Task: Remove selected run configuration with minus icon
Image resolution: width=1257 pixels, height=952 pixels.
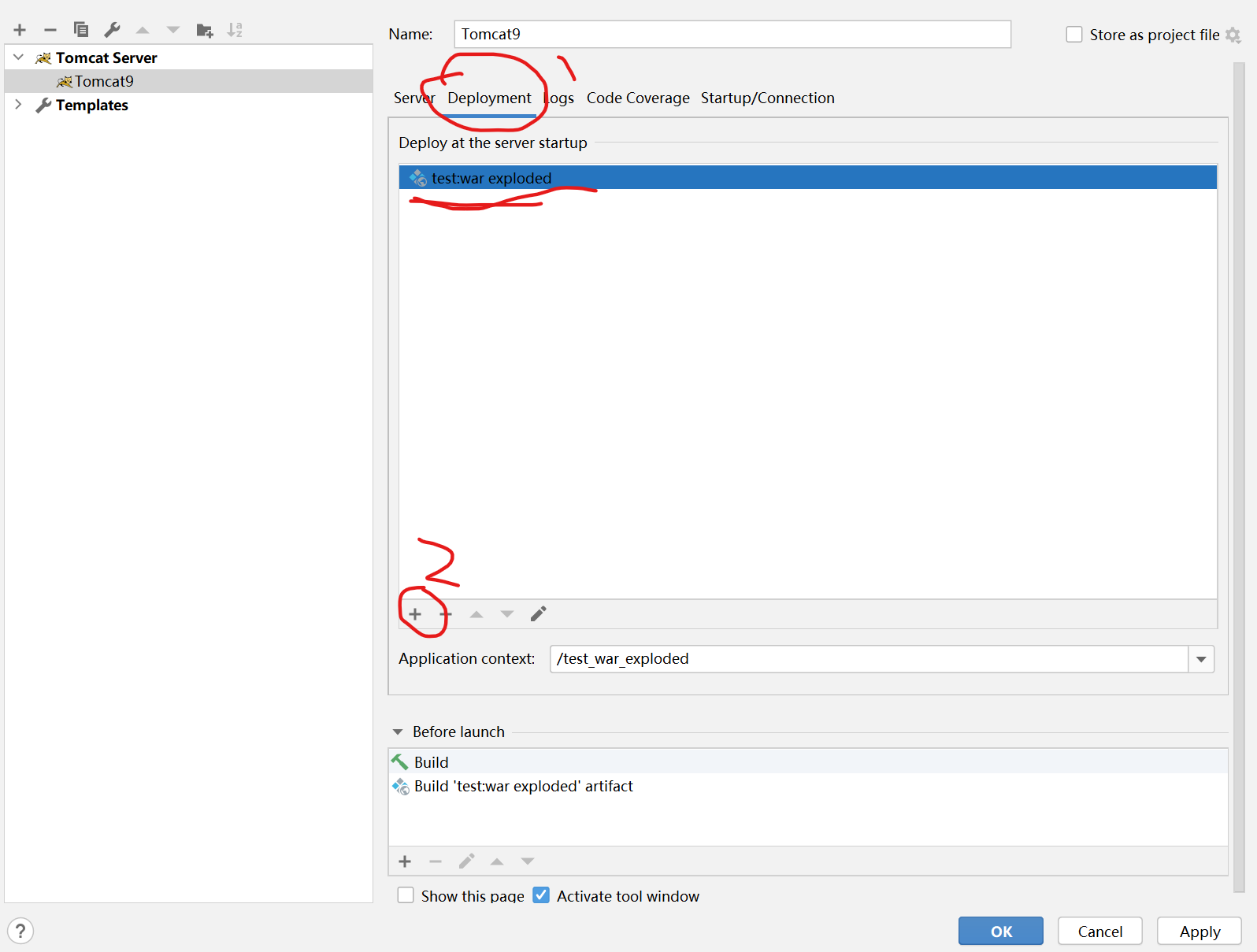Action: [50, 30]
